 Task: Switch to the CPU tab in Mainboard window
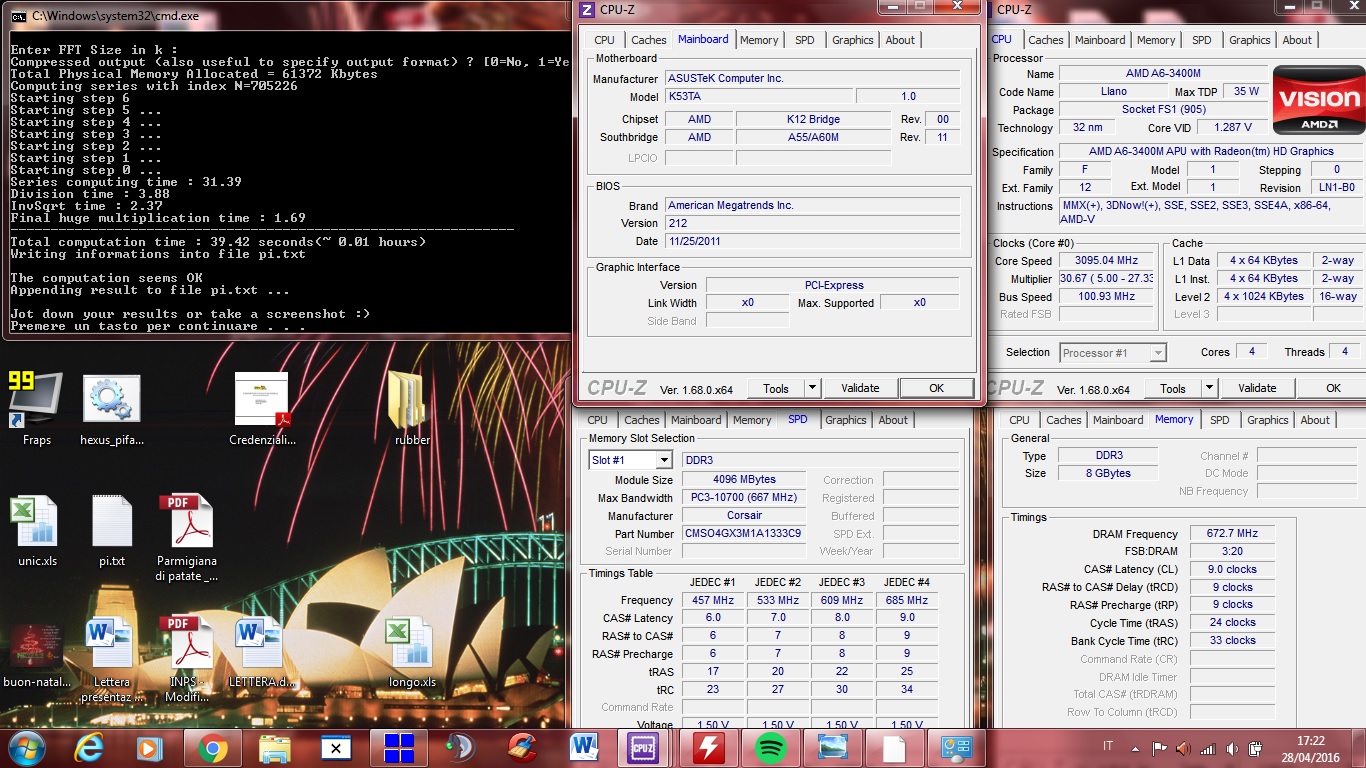click(x=604, y=40)
